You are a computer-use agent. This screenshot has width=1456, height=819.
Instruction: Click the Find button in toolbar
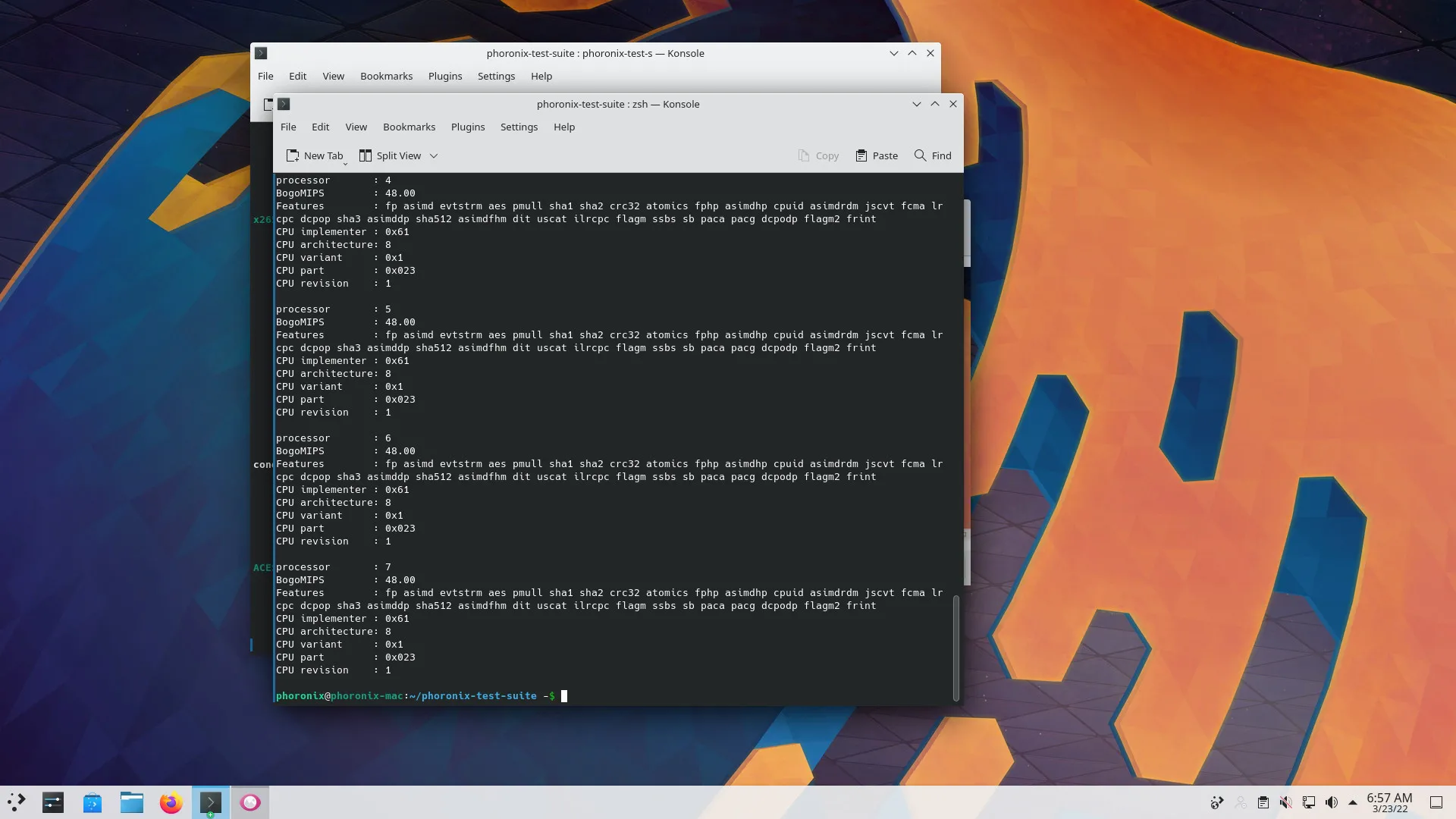point(932,155)
